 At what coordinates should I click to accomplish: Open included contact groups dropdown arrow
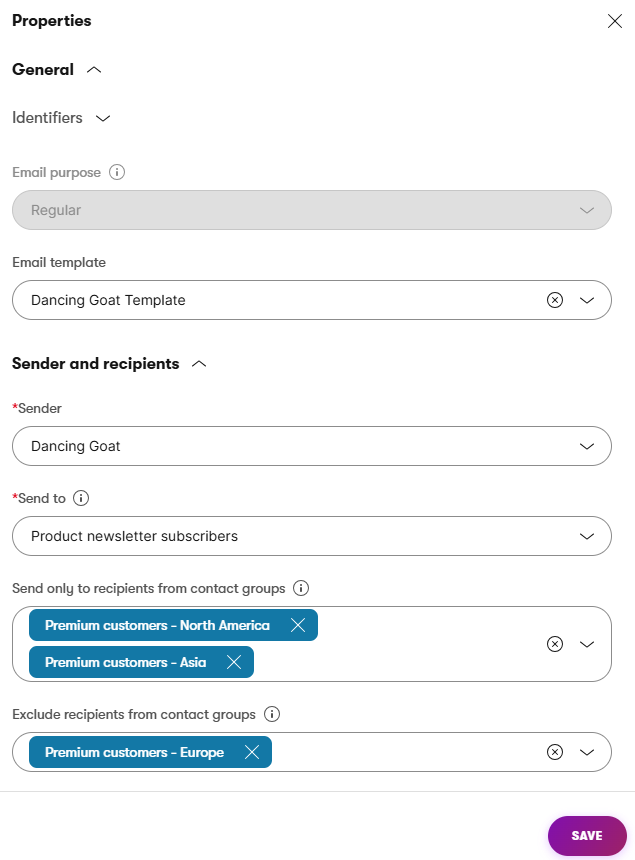pyautogui.click(x=587, y=644)
